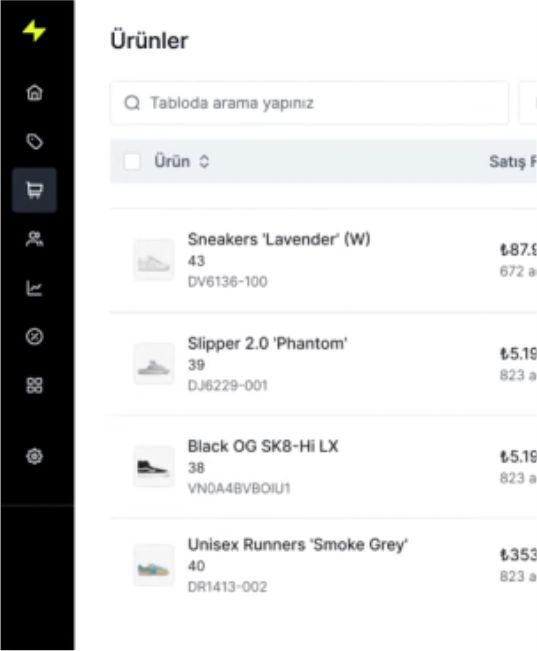
Task: Click the Ürün column header label
Action: pos(172,161)
